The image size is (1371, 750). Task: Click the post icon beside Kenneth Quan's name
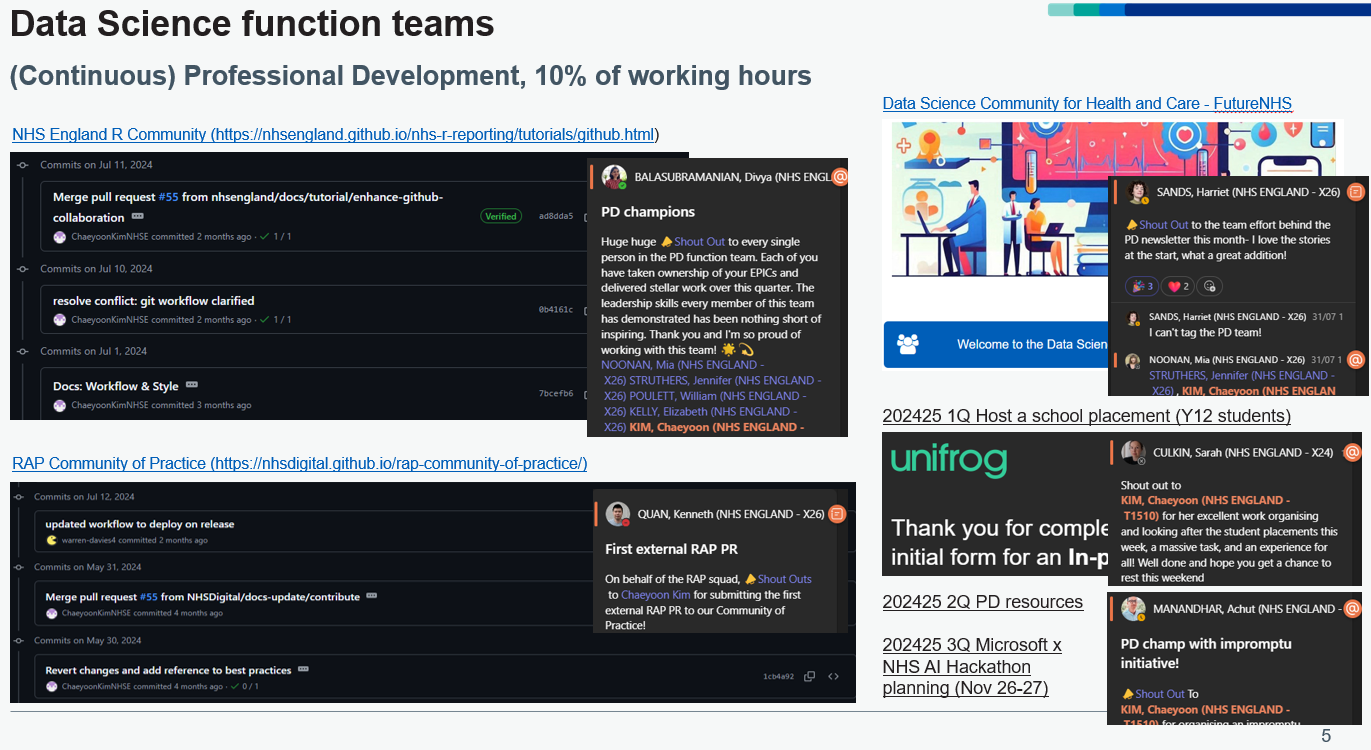pyautogui.click(x=838, y=514)
